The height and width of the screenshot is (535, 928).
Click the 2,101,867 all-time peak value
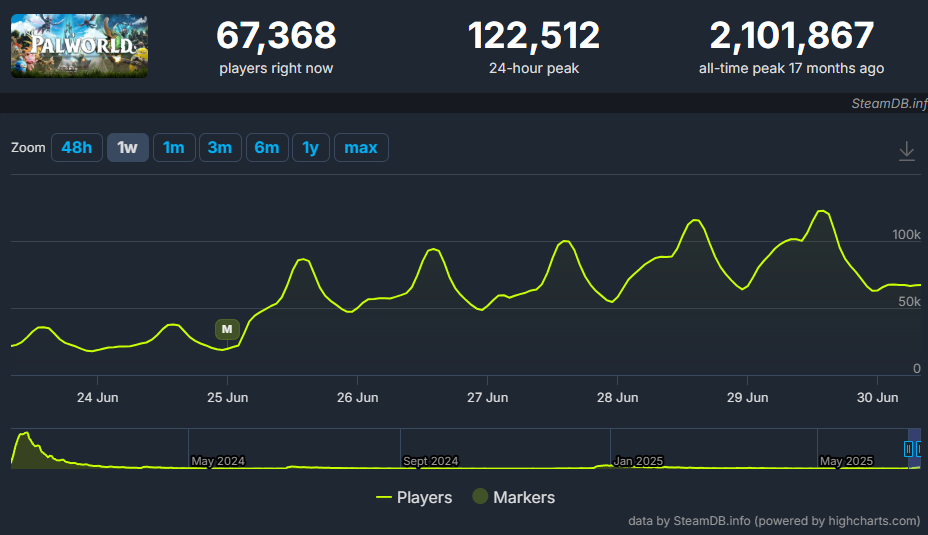(x=791, y=36)
